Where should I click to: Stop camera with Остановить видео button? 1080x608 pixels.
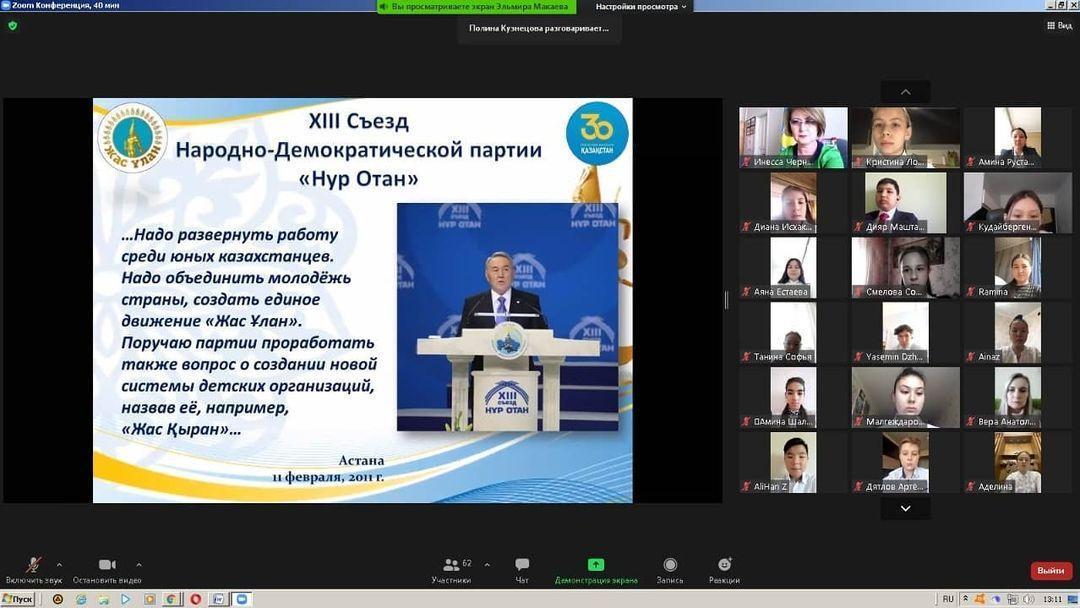(107, 569)
